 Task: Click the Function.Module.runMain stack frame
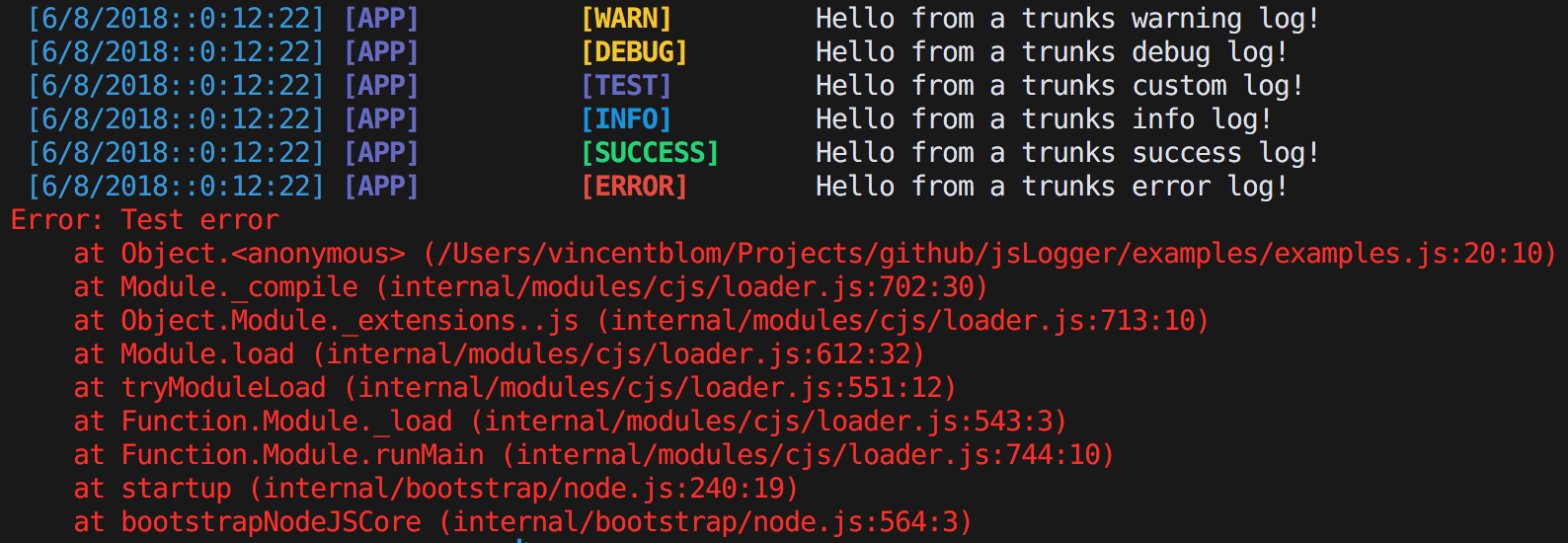302,455
